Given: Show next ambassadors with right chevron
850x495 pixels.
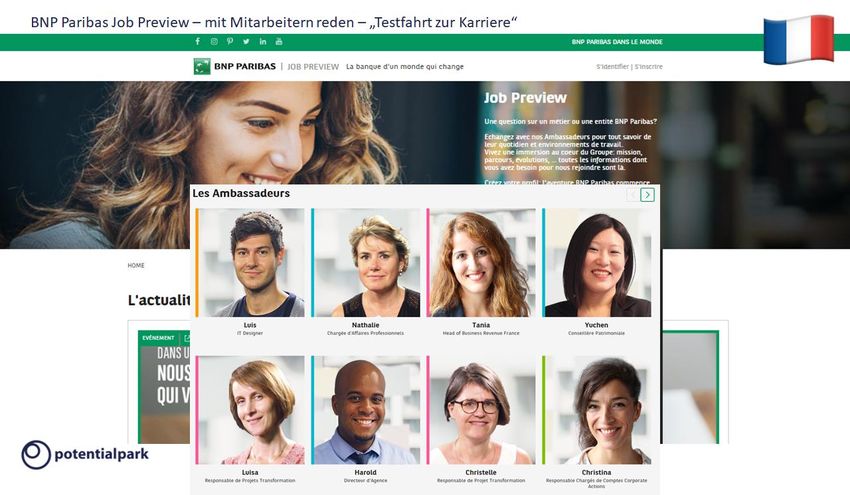Looking at the screenshot, I should (x=647, y=195).
